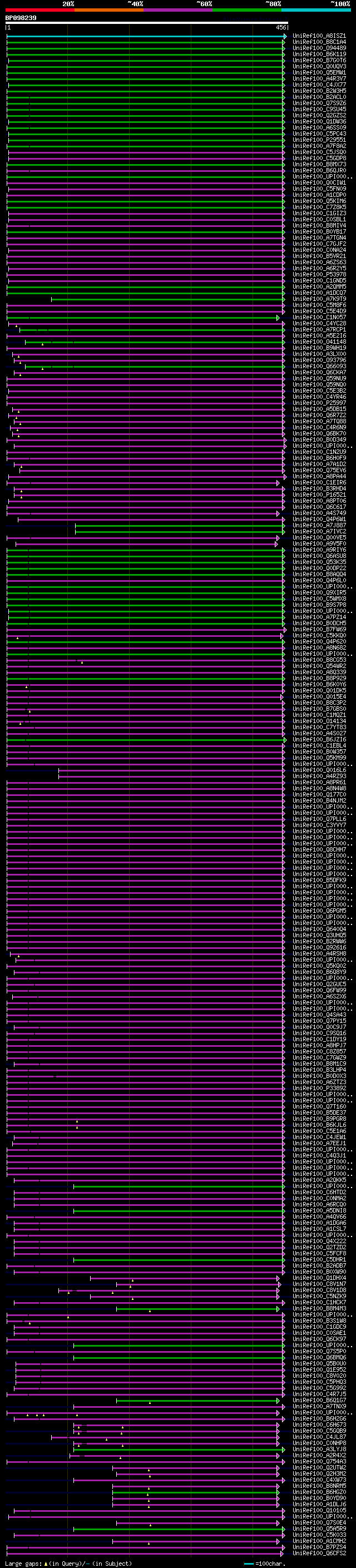Open hit UniRef100_C4JX77

point(319,85)
